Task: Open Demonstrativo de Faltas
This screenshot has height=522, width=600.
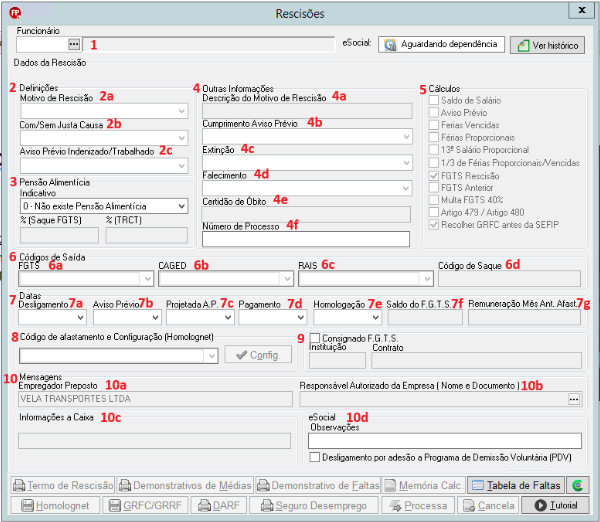Action: coord(318,485)
